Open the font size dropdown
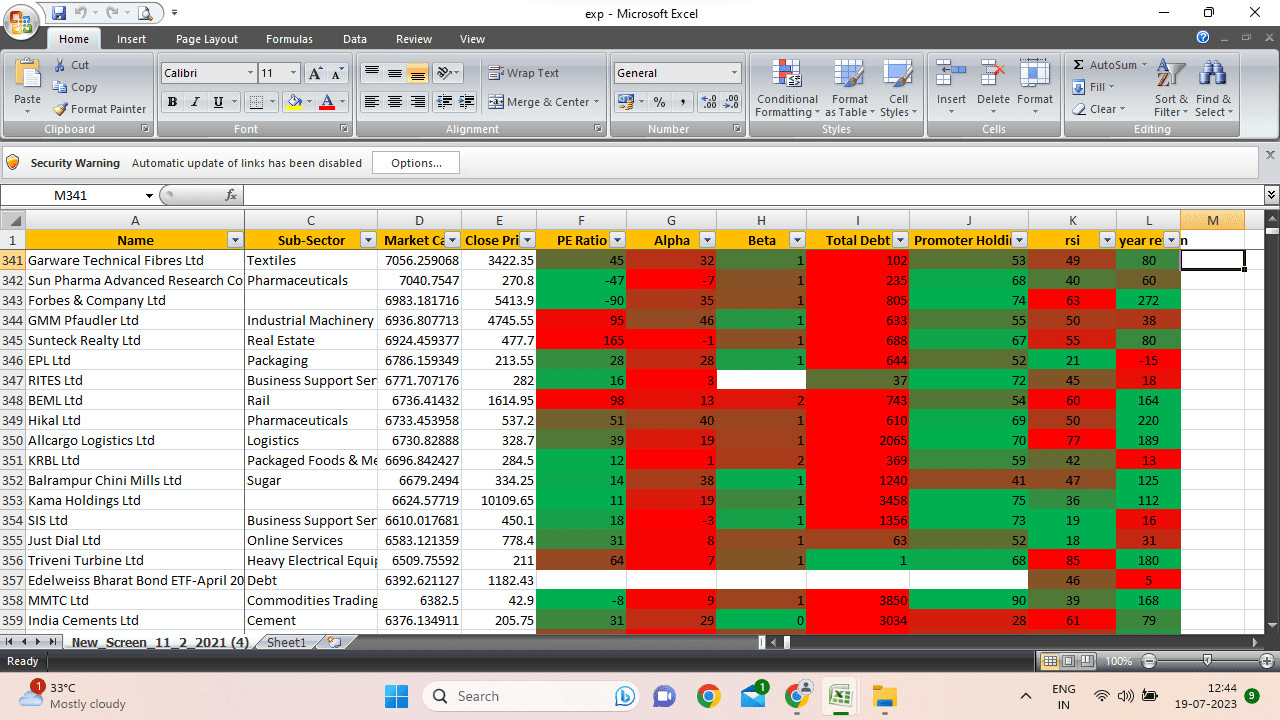The height and width of the screenshot is (720, 1280). (293, 73)
